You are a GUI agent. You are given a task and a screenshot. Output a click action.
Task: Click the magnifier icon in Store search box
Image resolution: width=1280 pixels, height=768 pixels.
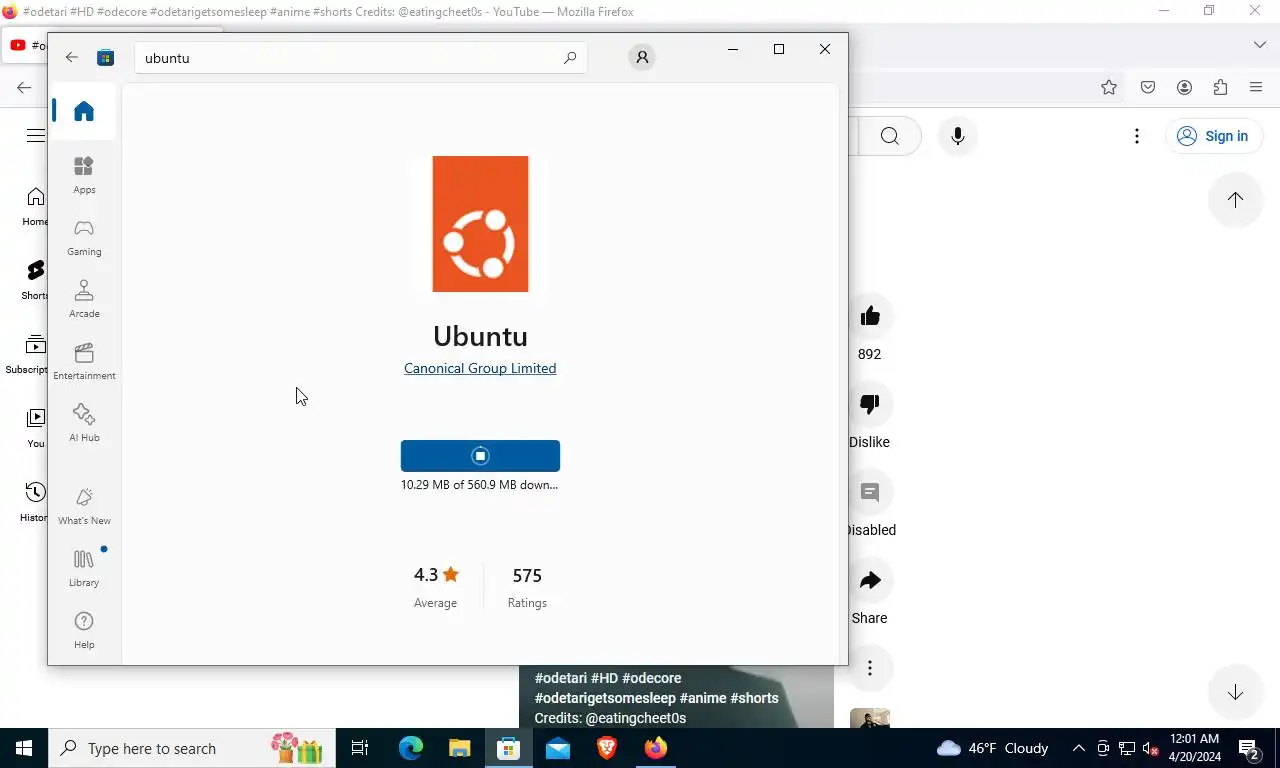click(570, 57)
